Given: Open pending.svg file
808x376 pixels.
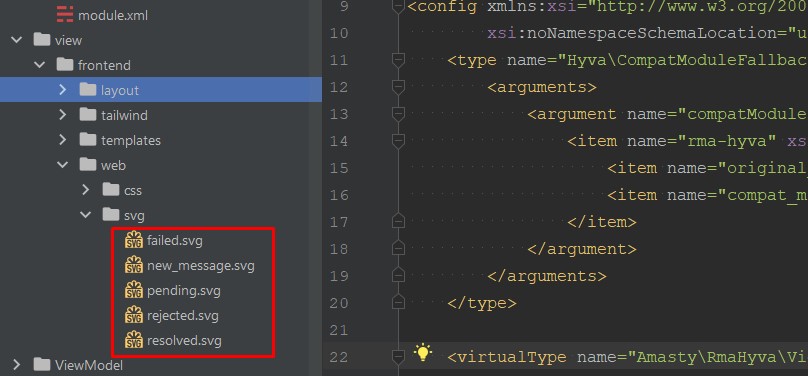Looking at the screenshot, I should coord(184,290).
